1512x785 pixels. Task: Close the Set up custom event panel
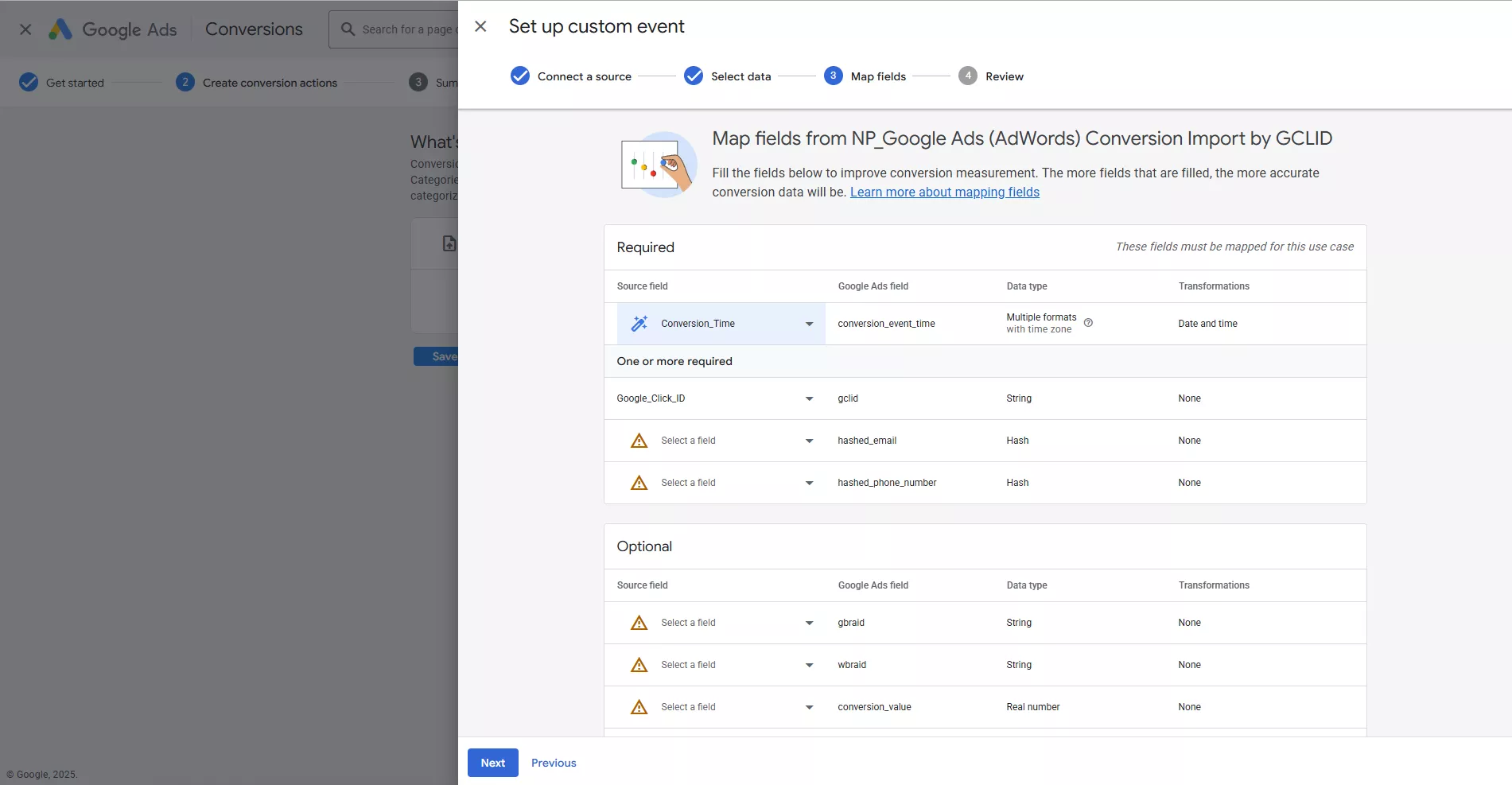480,25
